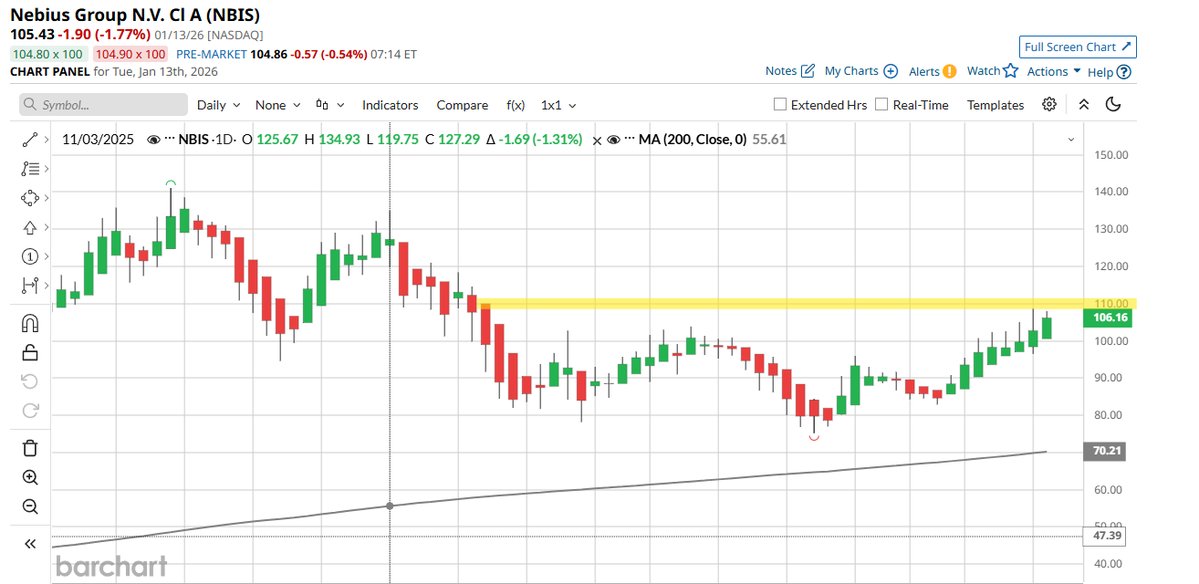Open Full Screen Chart
This screenshot has width=1199, height=584.
1077,47
